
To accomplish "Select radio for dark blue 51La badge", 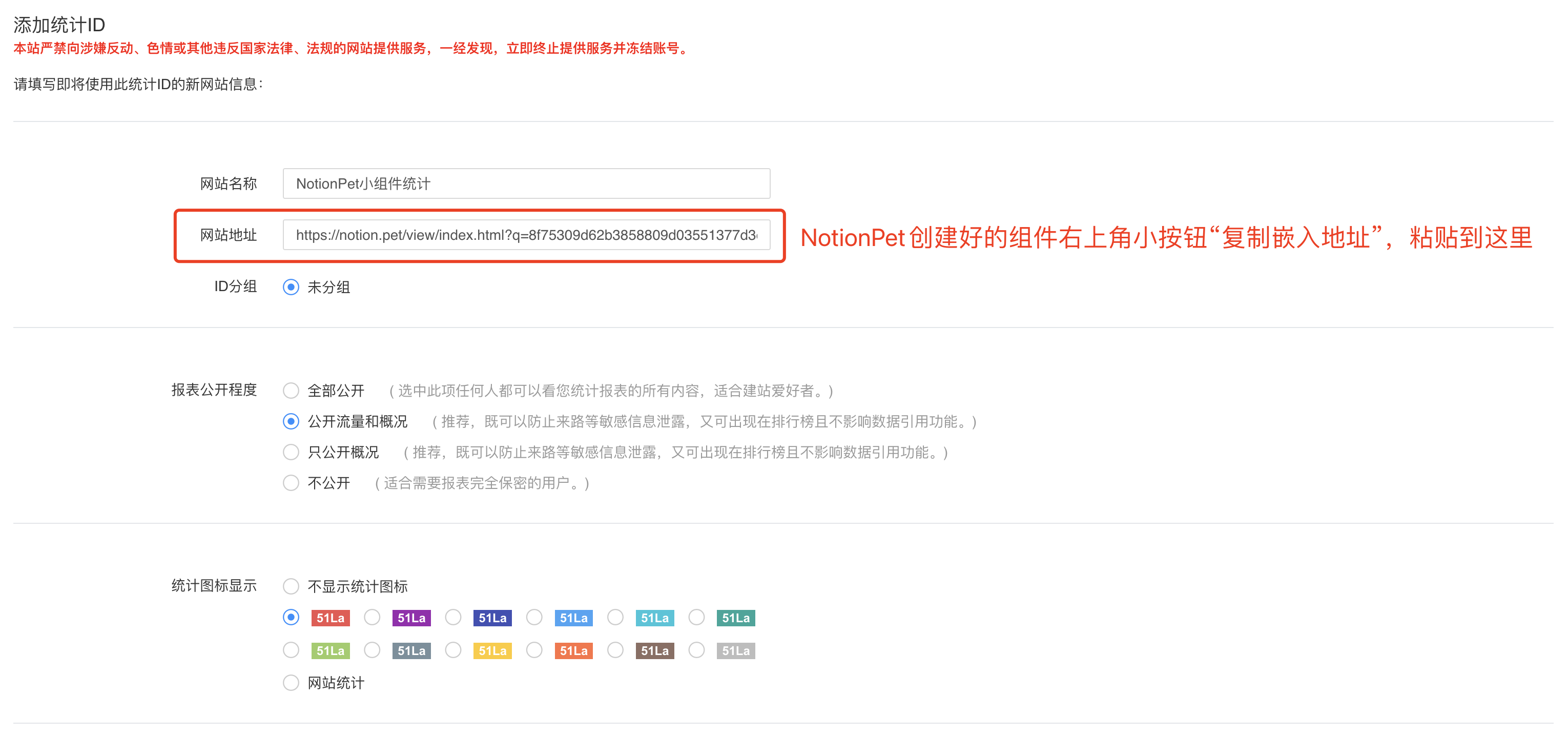I will coord(453,617).
